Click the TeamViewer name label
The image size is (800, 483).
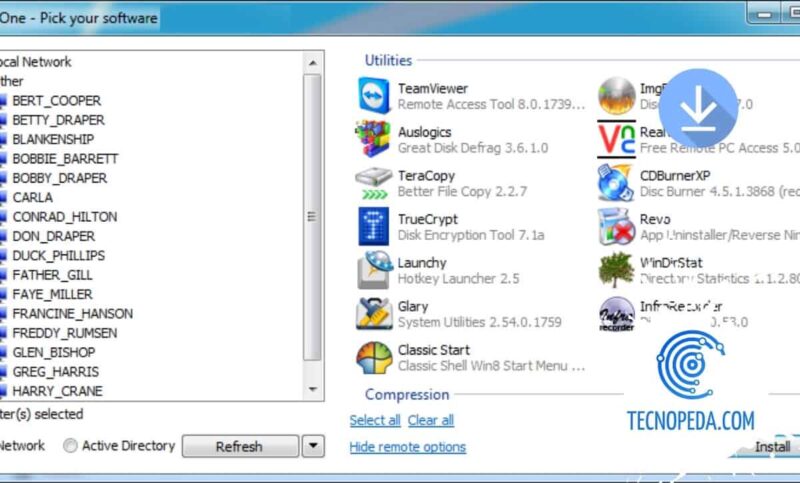pos(433,89)
